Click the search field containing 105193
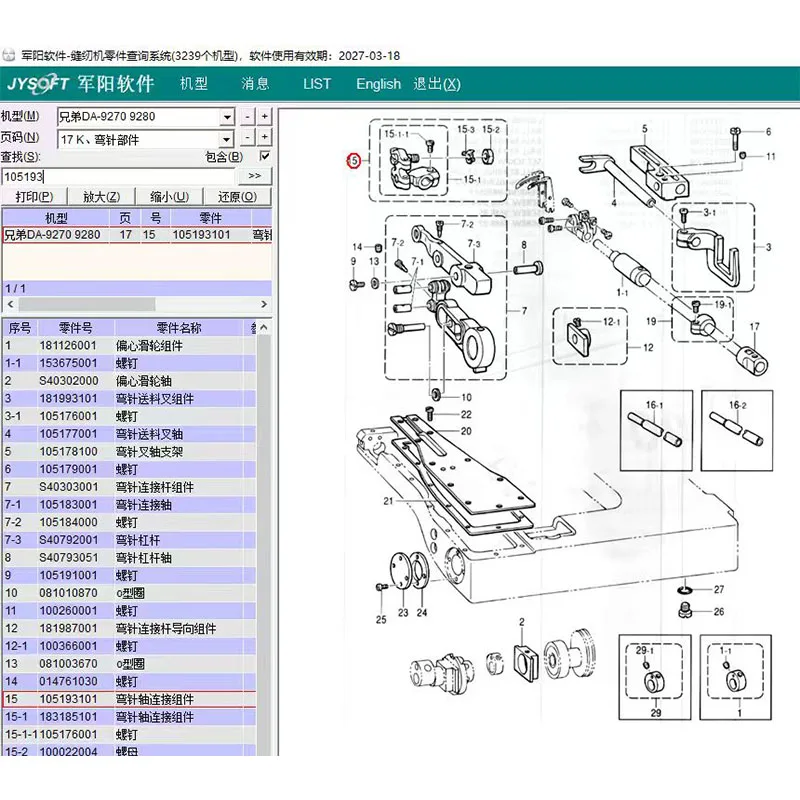The width and height of the screenshot is (800, 800). (117, 177)
